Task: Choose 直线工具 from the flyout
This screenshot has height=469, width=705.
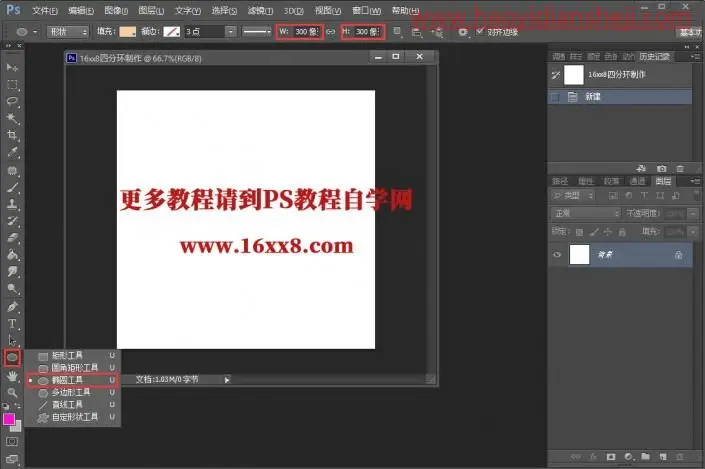Action: tap(73, 405)
